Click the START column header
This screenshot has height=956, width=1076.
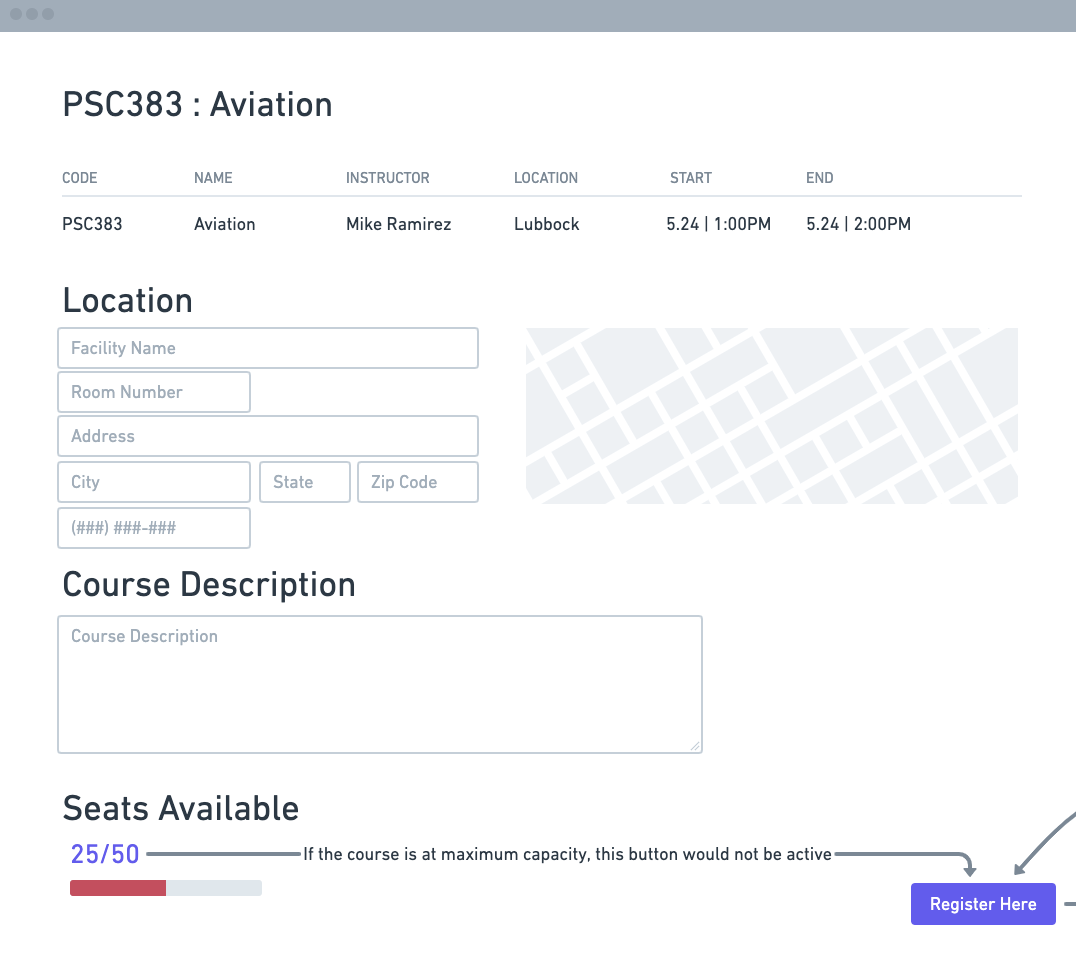pos(690,178)
